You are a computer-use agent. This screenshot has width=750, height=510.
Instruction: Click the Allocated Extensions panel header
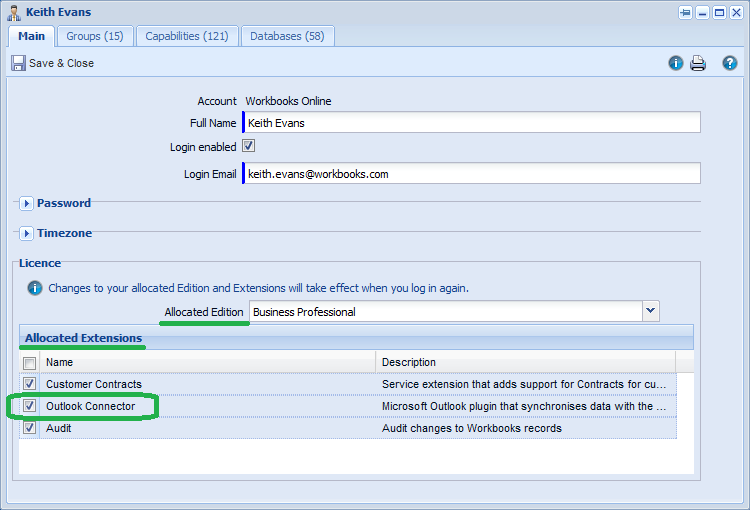tap(356, 338)
